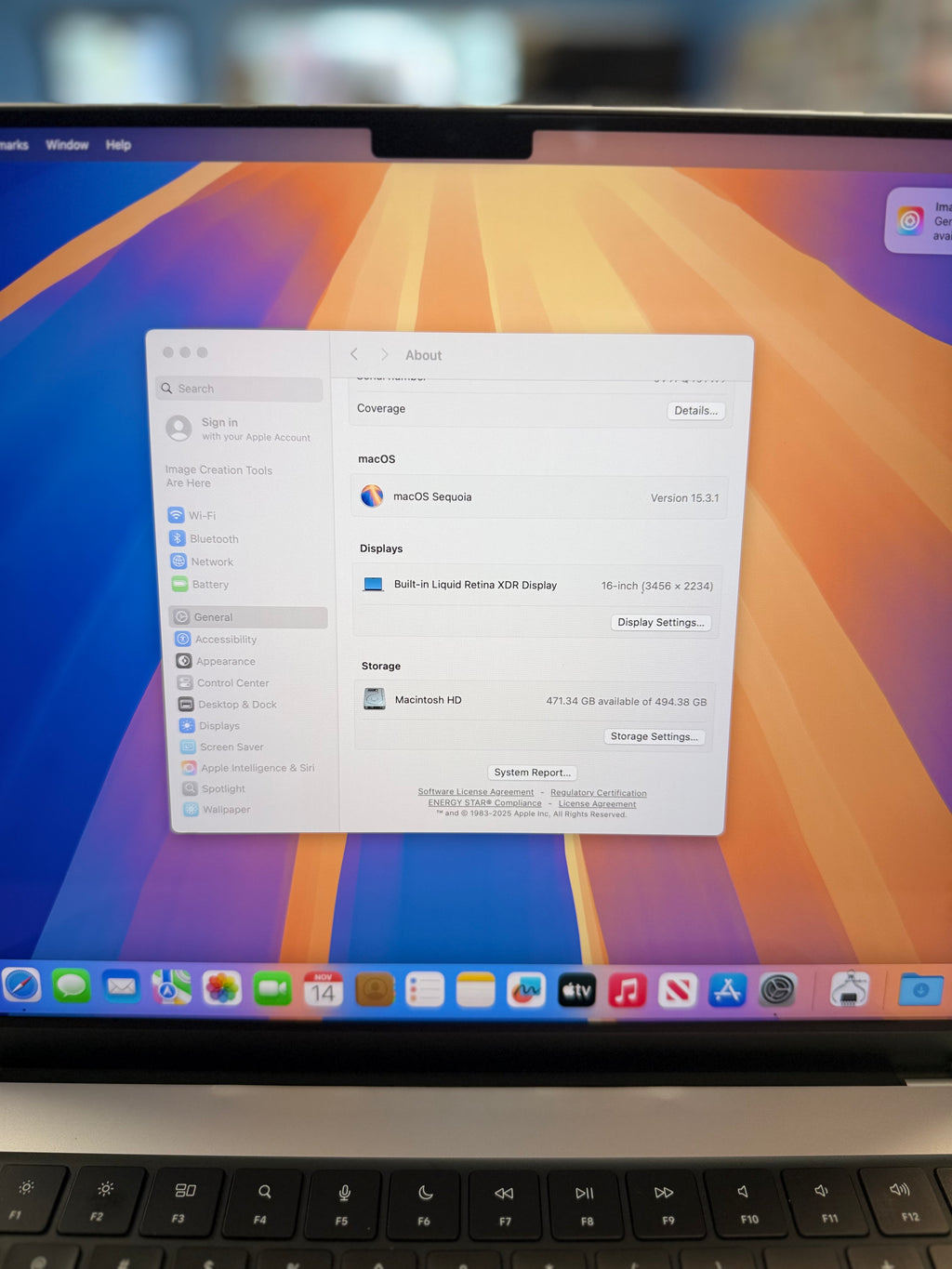952x1269 pixels.
Task: Open Wallpaper settings
Action: click(223, 810)
